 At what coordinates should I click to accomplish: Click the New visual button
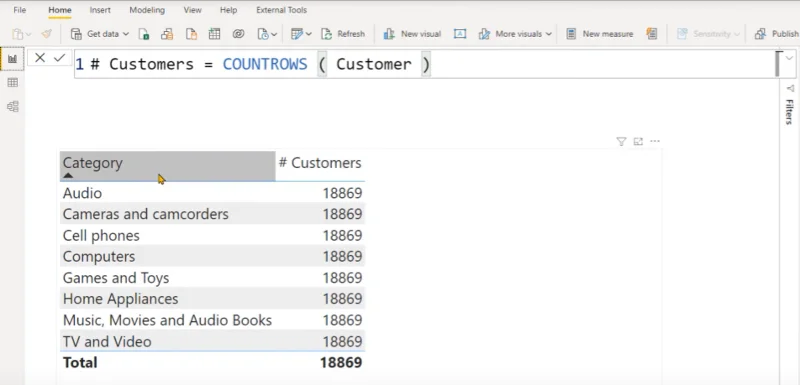pos(412,34)
